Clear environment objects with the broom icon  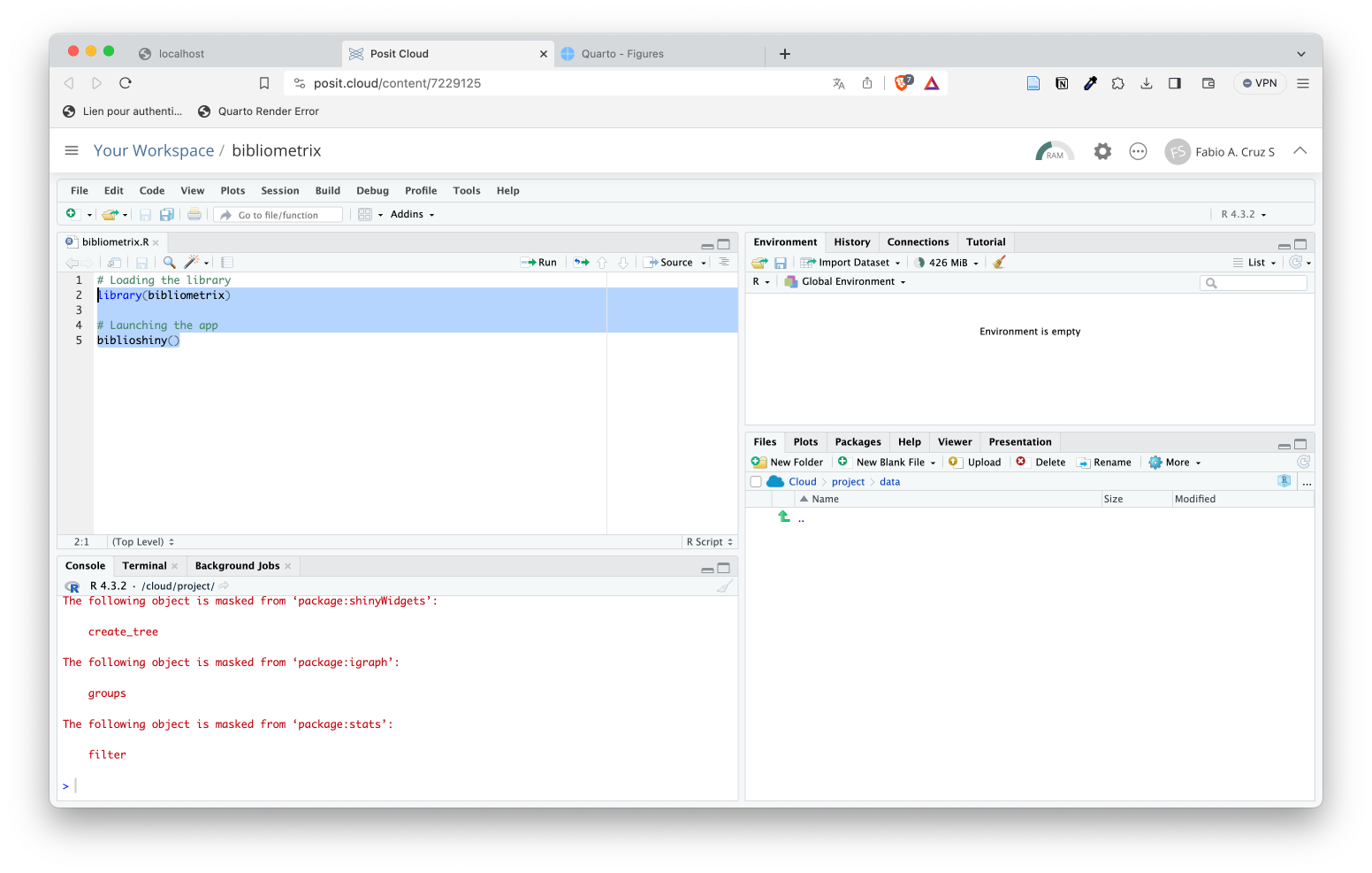click(1000, 263)
